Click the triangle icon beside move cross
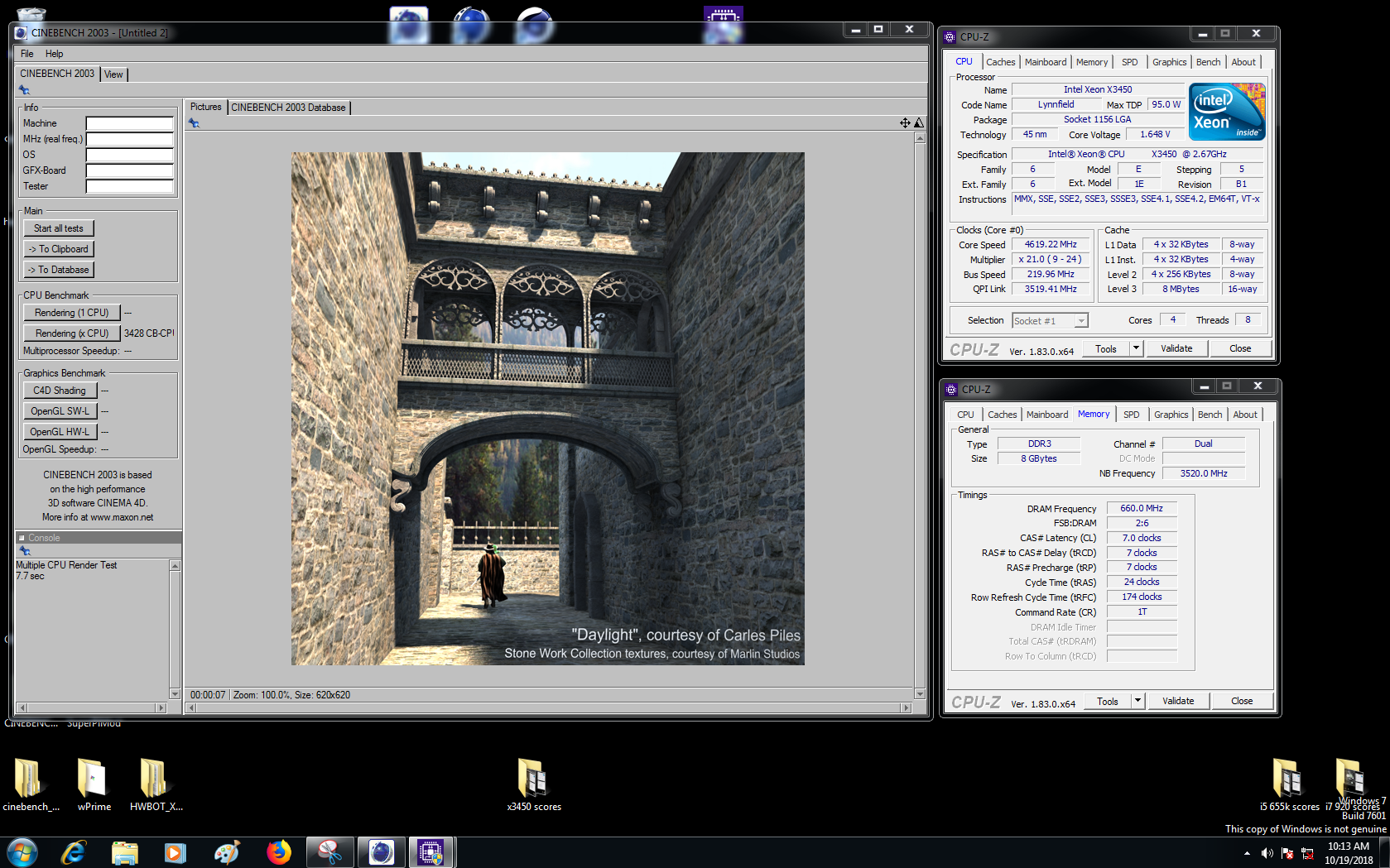 tap(919, 123)
